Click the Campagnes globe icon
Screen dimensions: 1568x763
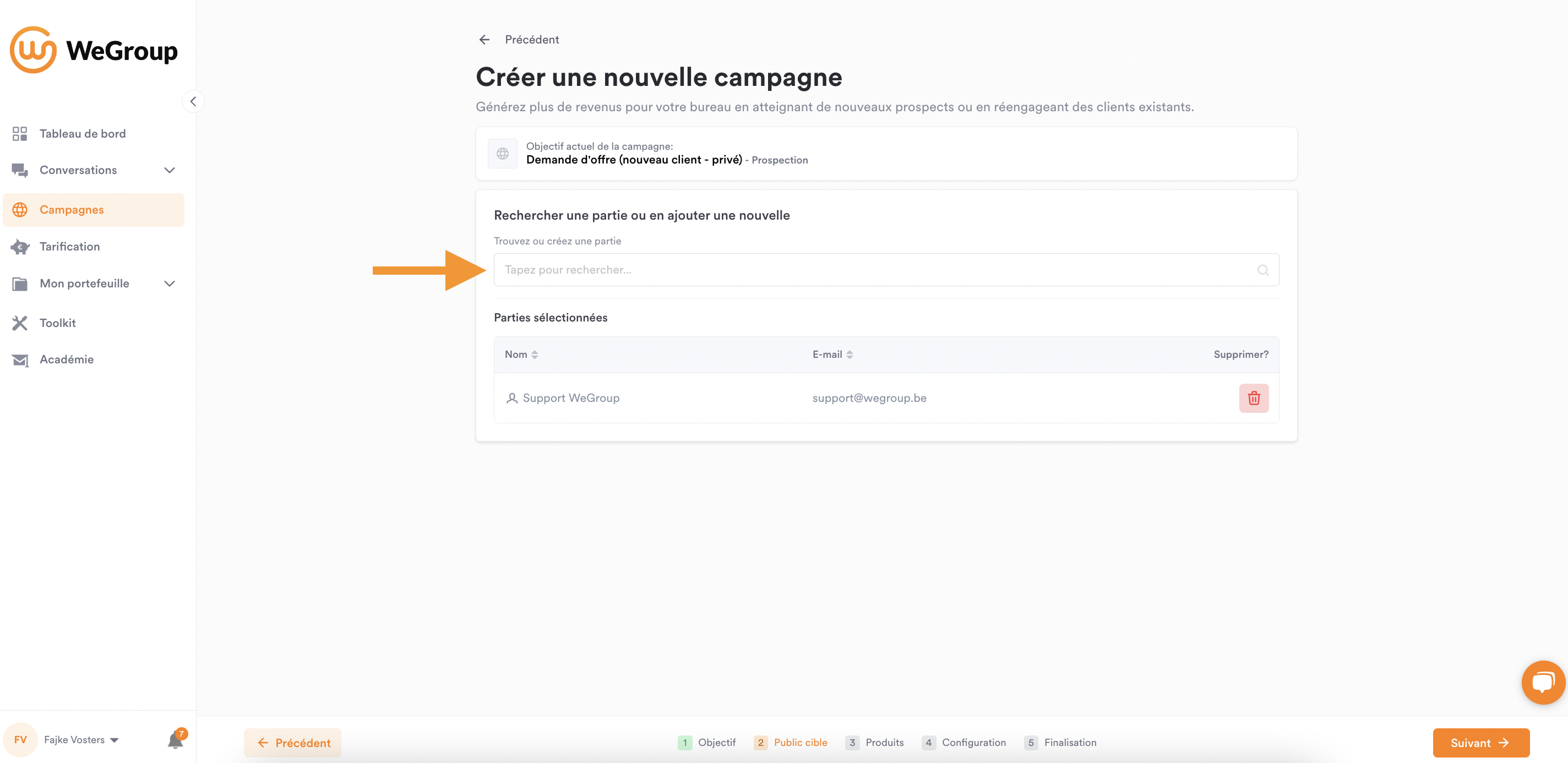19,210
